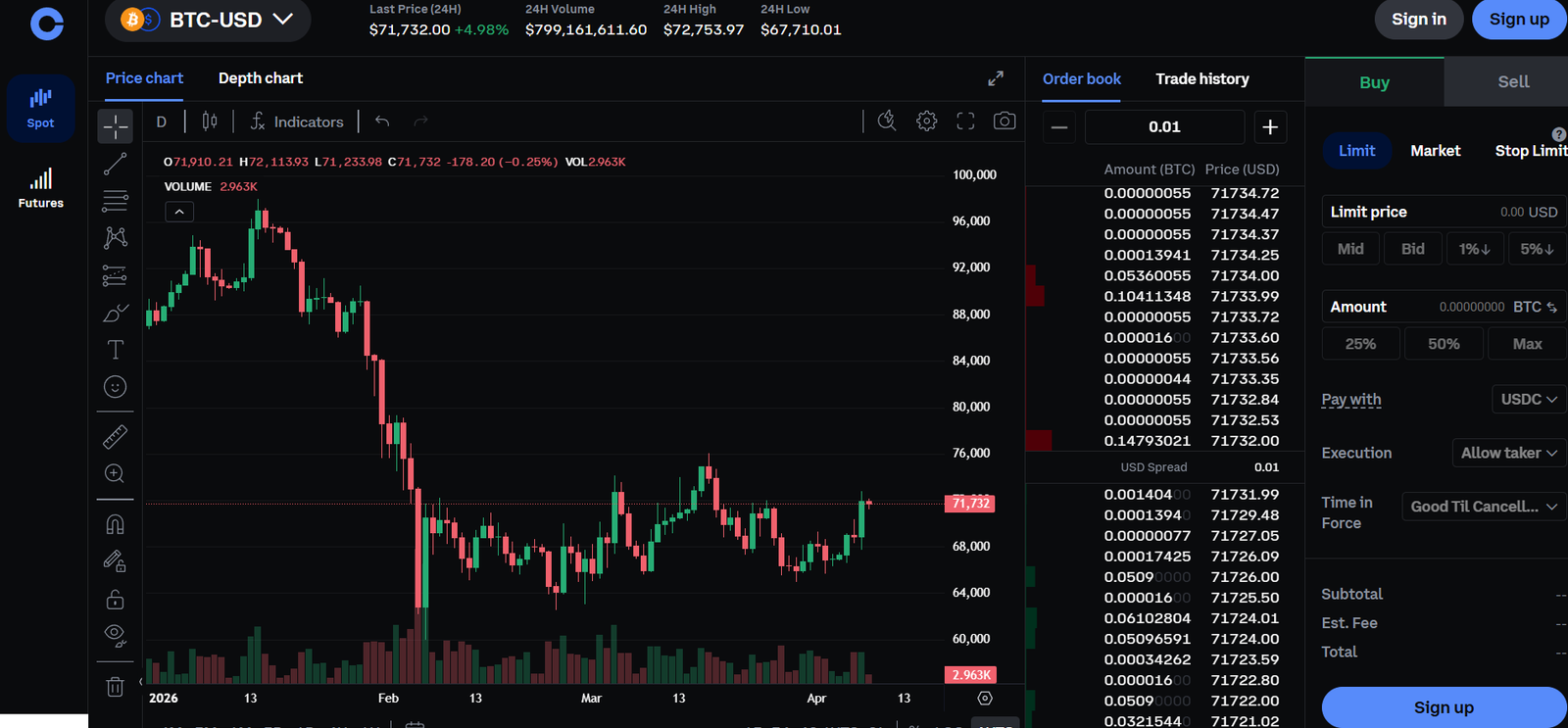This screenshot has height=728, width=1568.
Task: Set limit price to Mid
Action: coord(1350,249)
